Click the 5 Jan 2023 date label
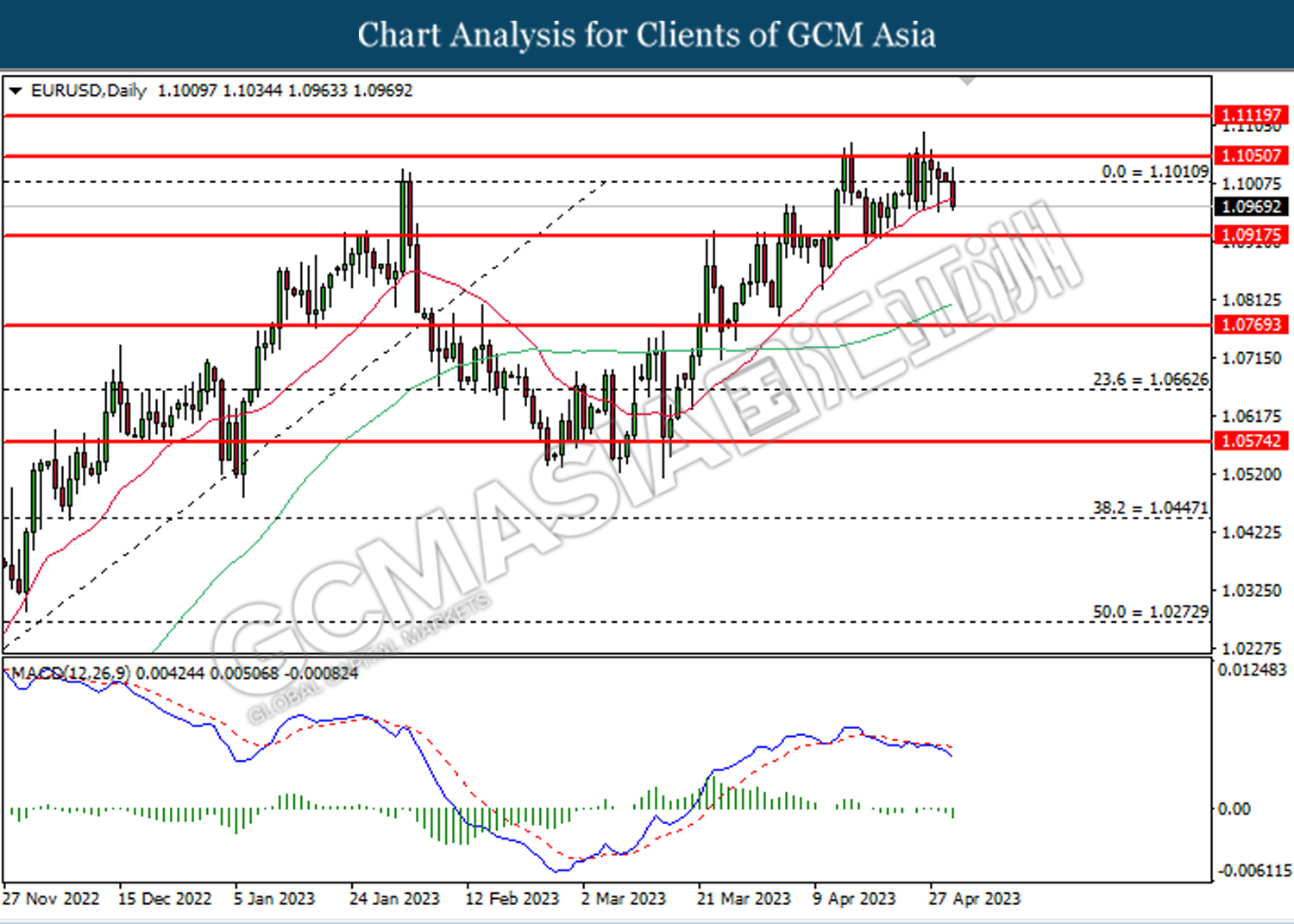Screen dimensions: 1294x924 tap(274, 899)
